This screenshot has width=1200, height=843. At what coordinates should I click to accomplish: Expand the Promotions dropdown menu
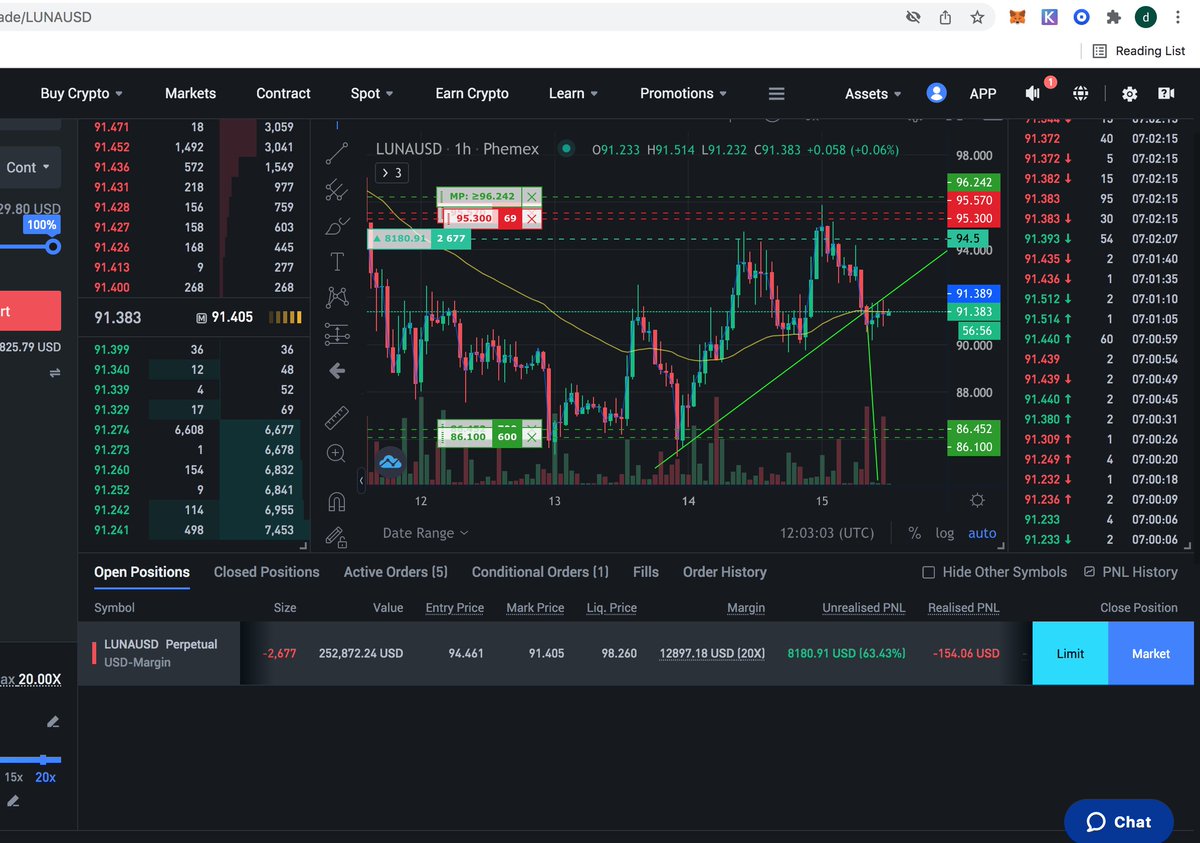683,93
